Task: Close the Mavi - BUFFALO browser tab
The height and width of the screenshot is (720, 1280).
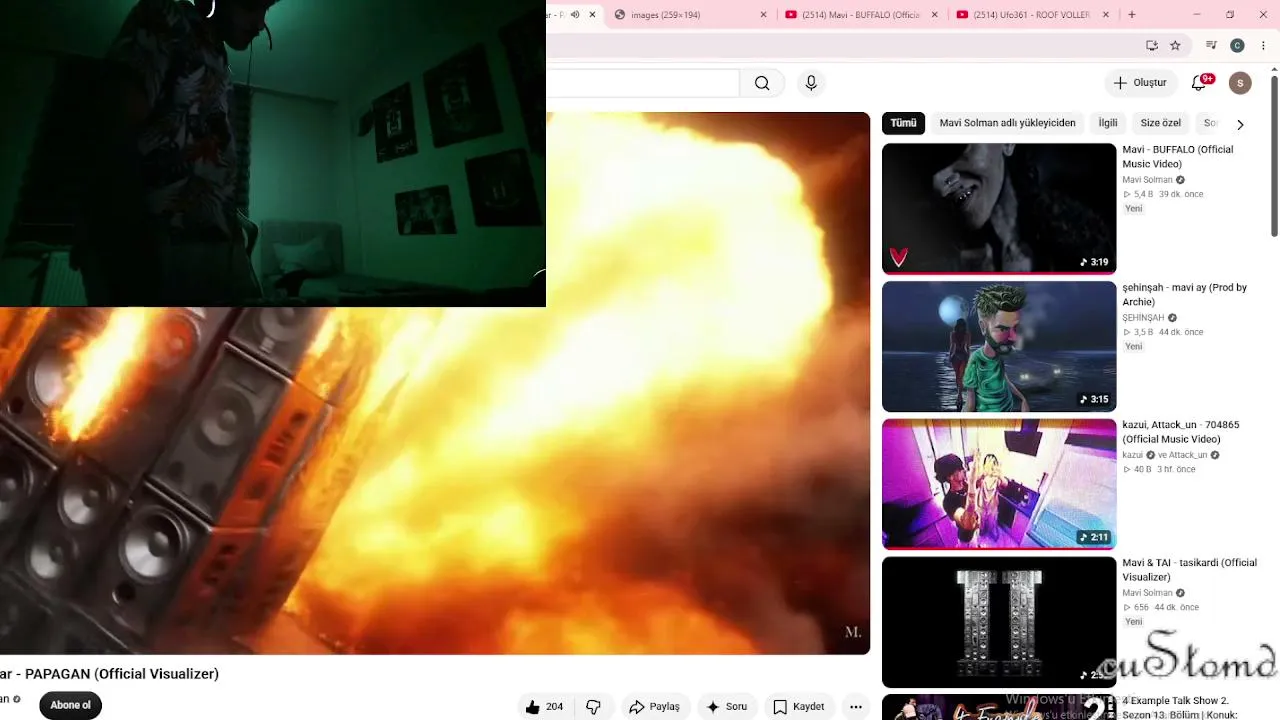Action: click(x=935, y=15)
